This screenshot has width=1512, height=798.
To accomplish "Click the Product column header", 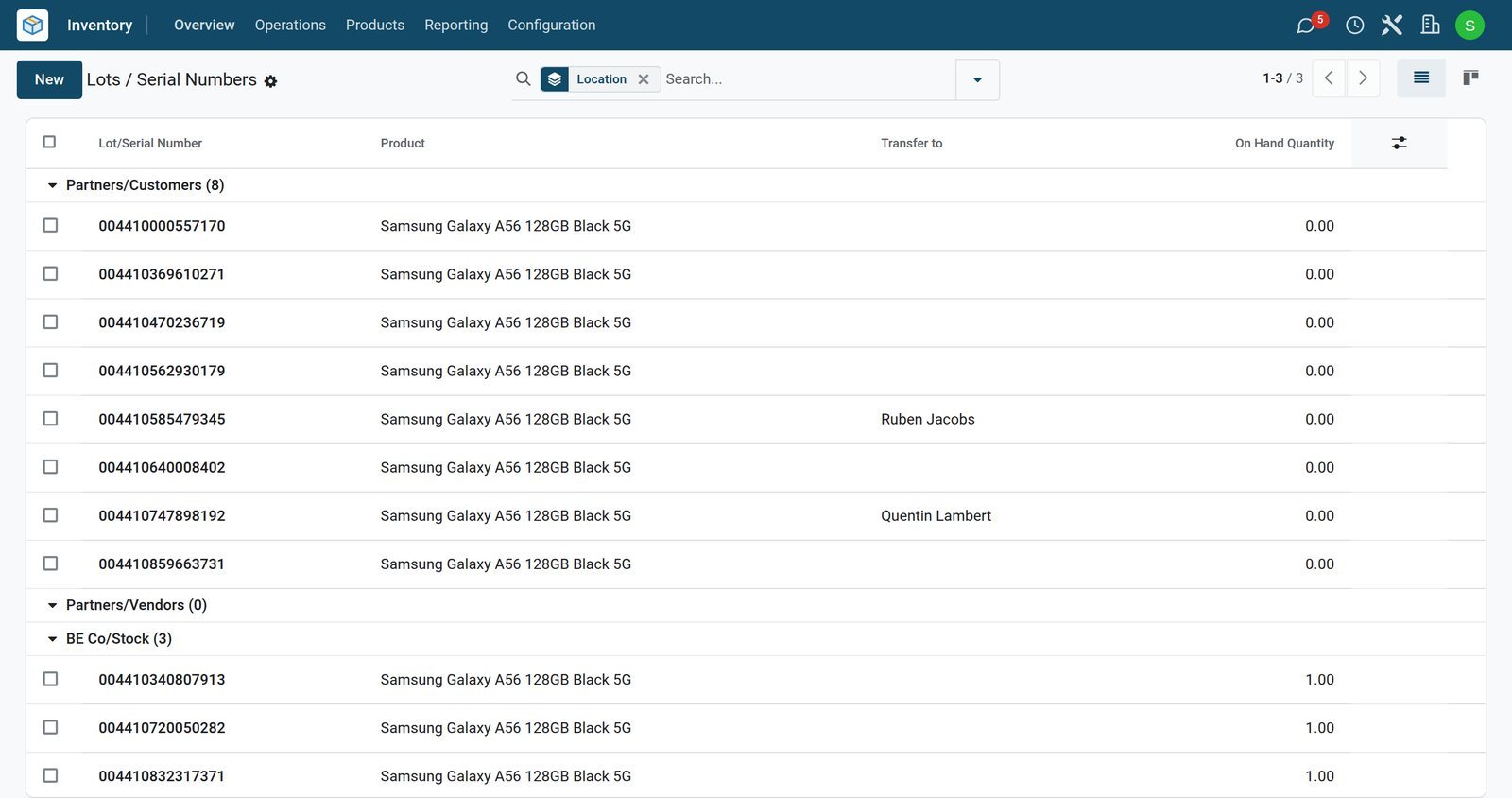I will tap(403, 144).
